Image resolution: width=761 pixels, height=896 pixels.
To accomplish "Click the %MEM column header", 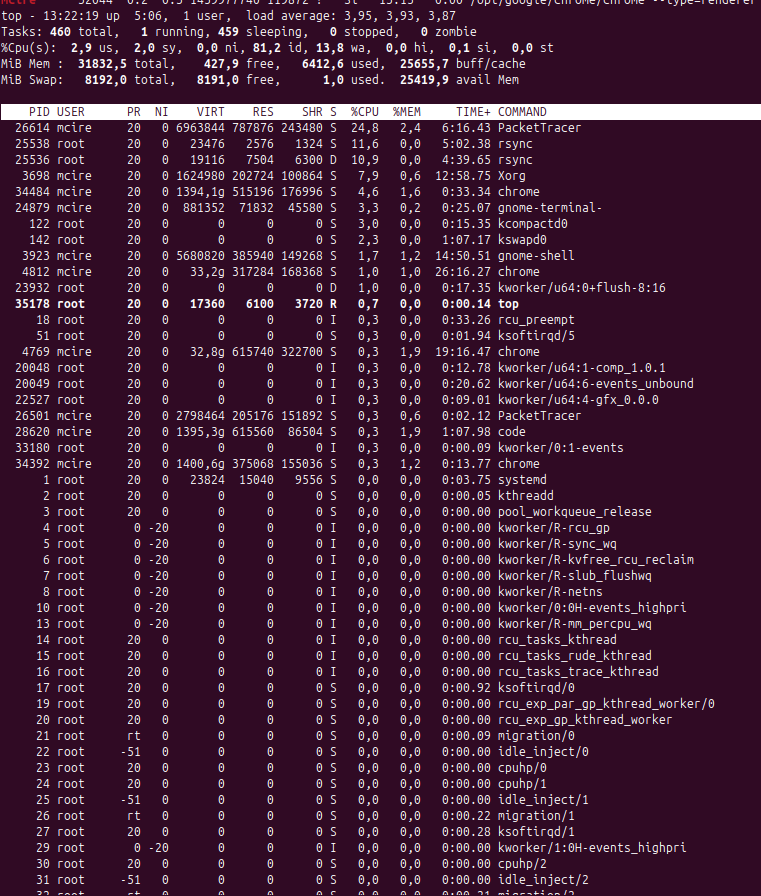I will pos(406,111).
